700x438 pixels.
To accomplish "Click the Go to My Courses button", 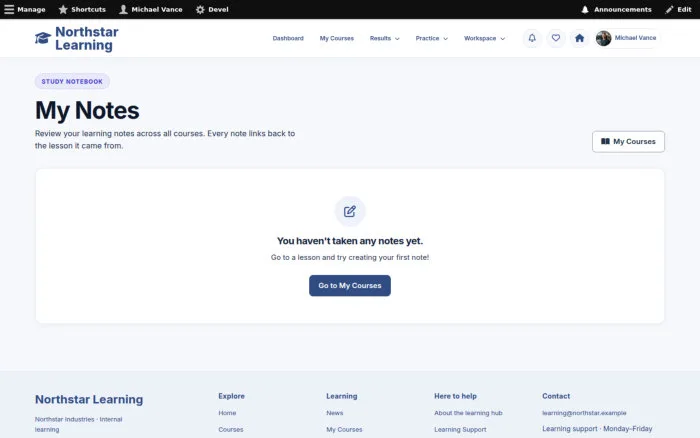I will [350, 286].
